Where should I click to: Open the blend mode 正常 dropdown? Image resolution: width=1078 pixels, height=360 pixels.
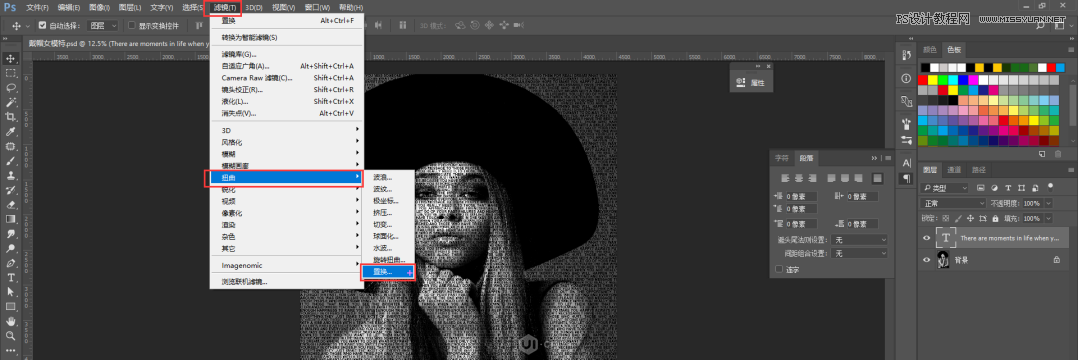click(x=952, y=203)
